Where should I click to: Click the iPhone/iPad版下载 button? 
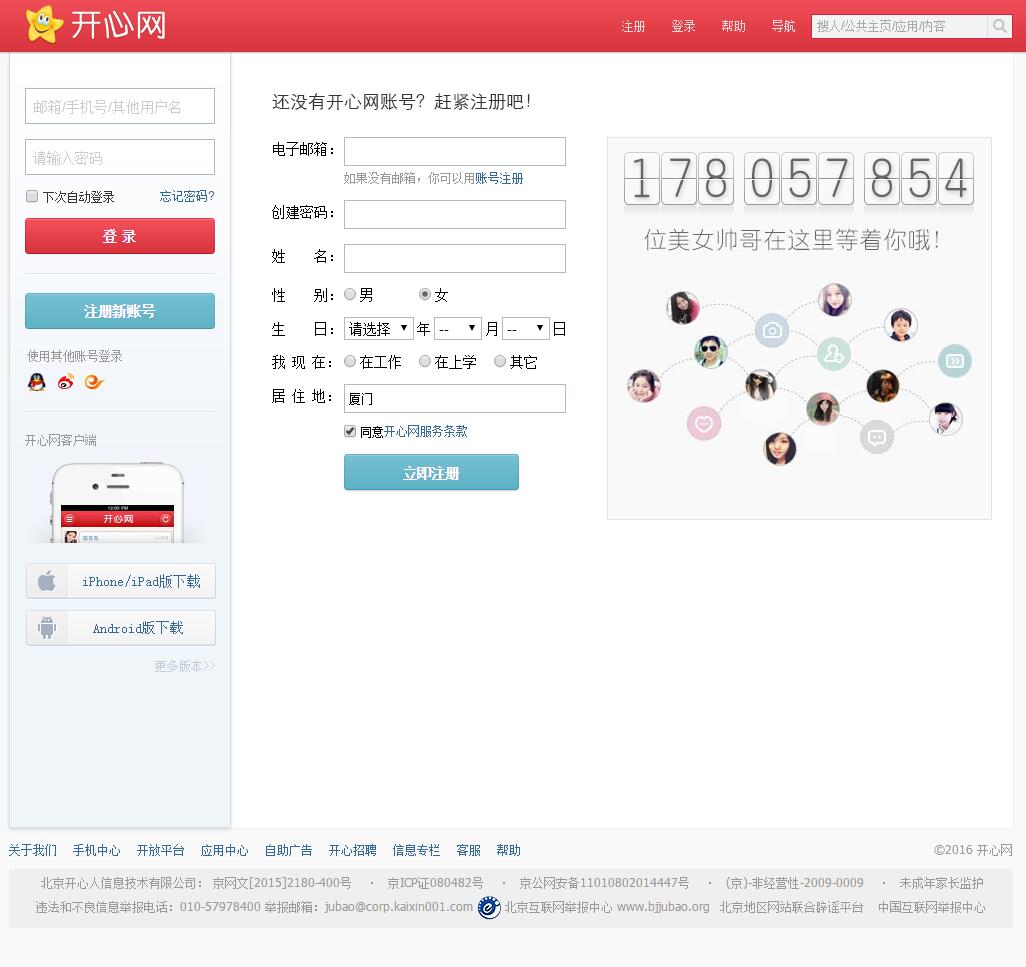[x=120, y=581]
